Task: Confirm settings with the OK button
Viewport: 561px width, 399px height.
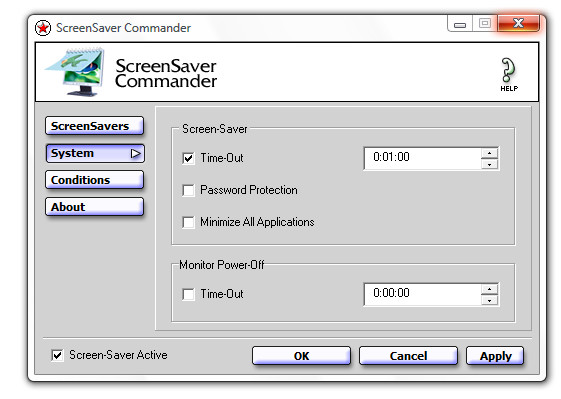Action: point(301,356)
